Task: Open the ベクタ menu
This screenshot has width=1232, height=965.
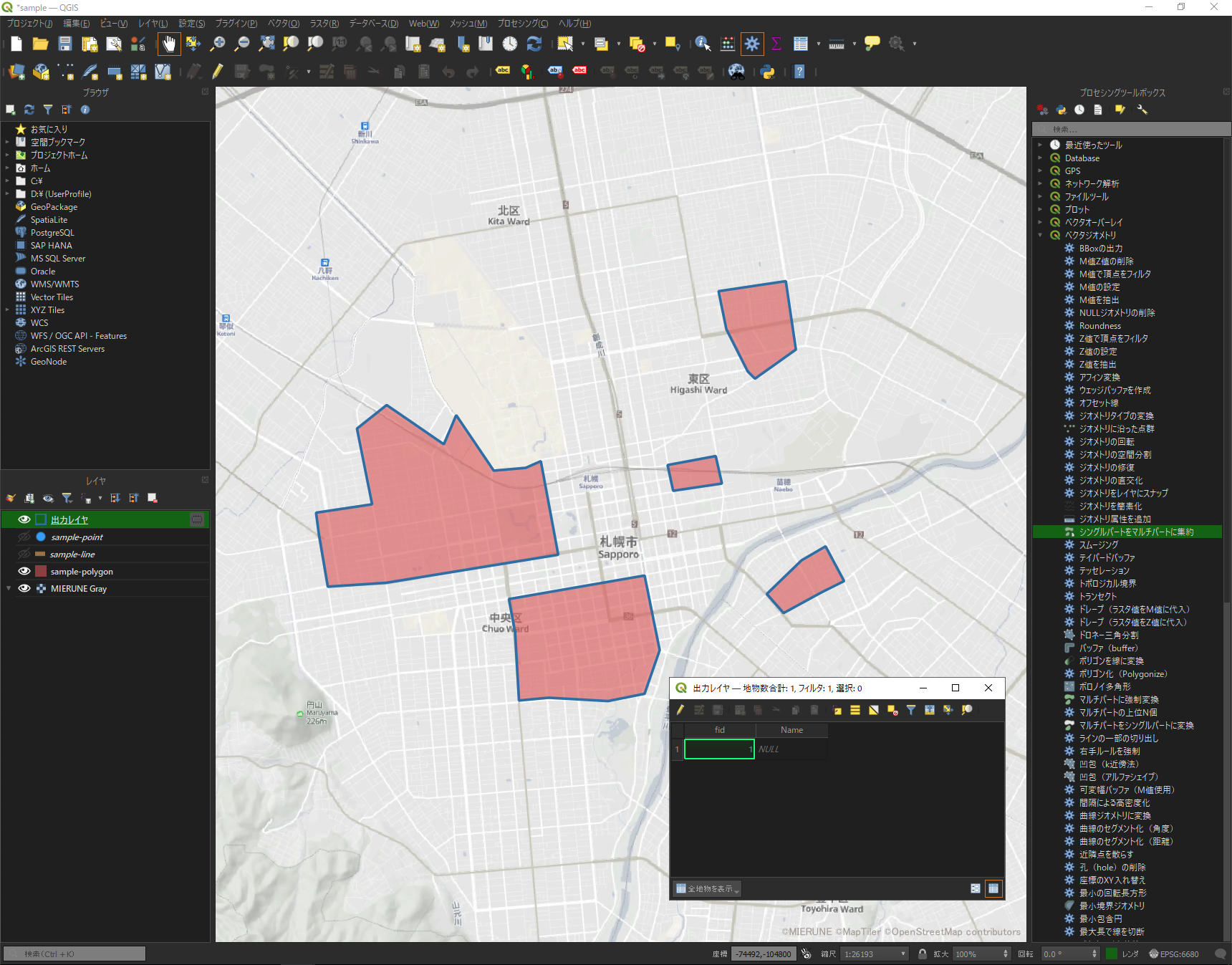Action: [284, 24]
